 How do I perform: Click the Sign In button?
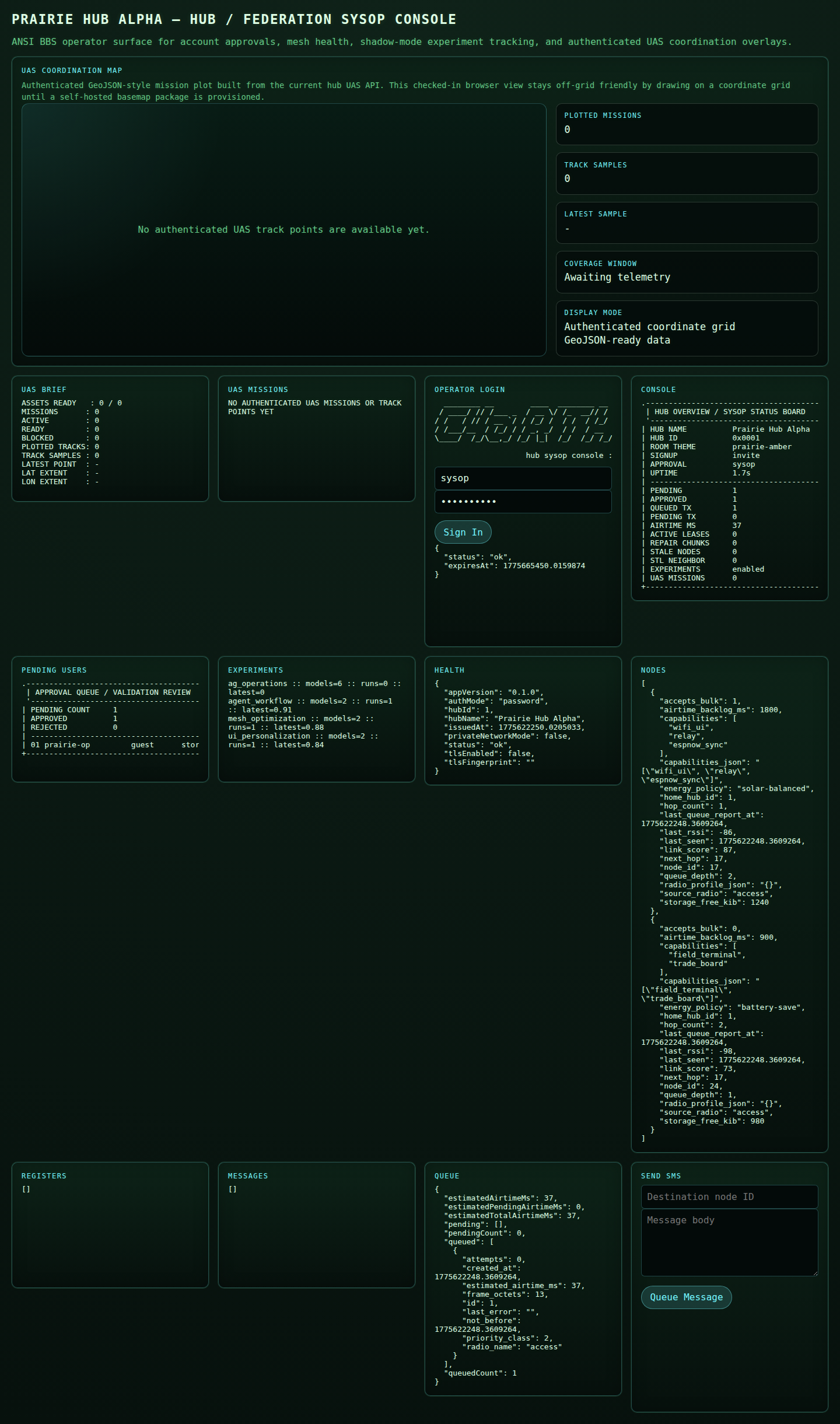click(x=463, y=532)
